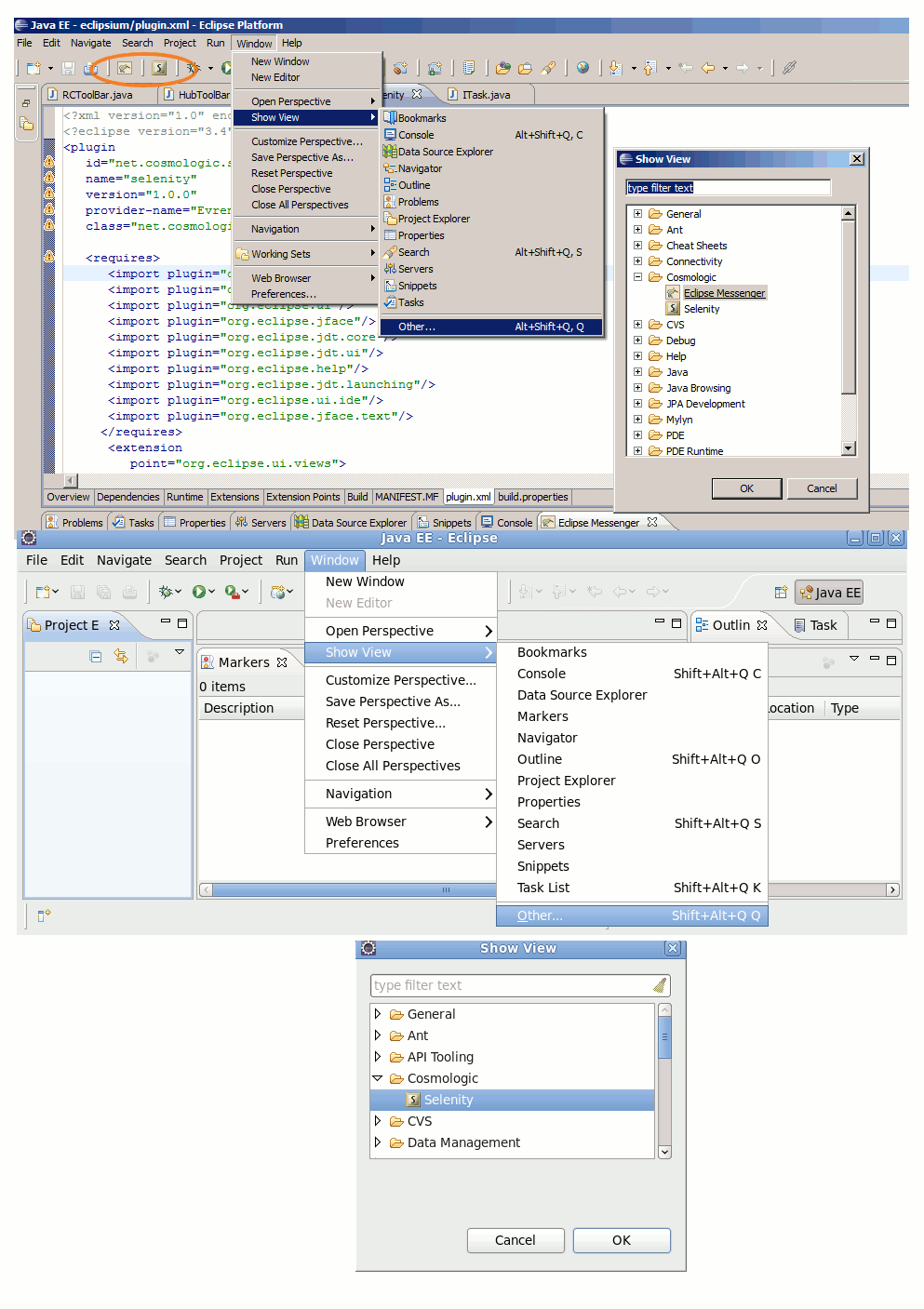
Task: Click the Save icon in the Eclipse Platform toolbar
Action: pos(68,68)
